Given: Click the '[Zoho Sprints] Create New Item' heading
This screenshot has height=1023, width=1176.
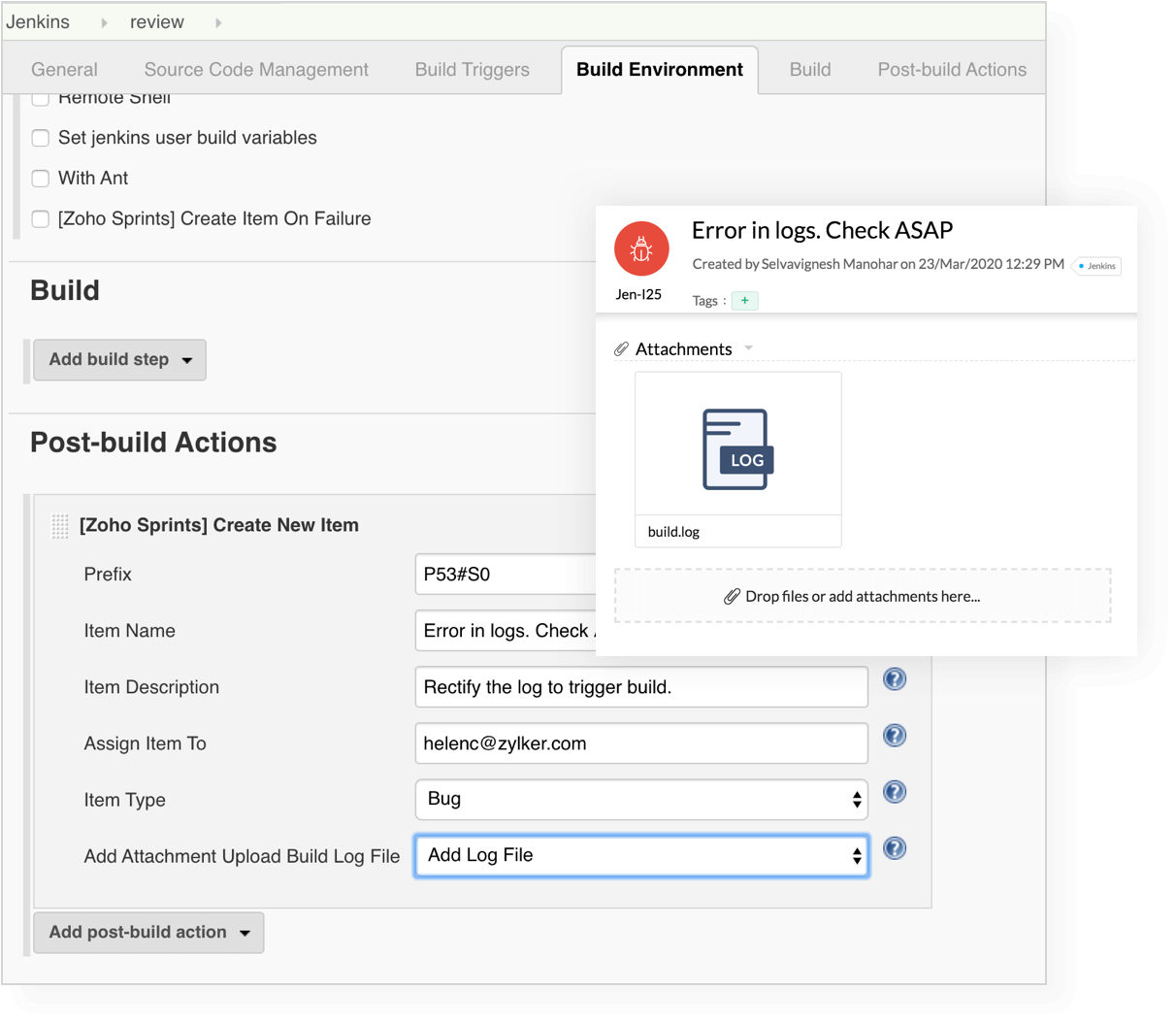Looking at the screenshot, I should (219, 525).
